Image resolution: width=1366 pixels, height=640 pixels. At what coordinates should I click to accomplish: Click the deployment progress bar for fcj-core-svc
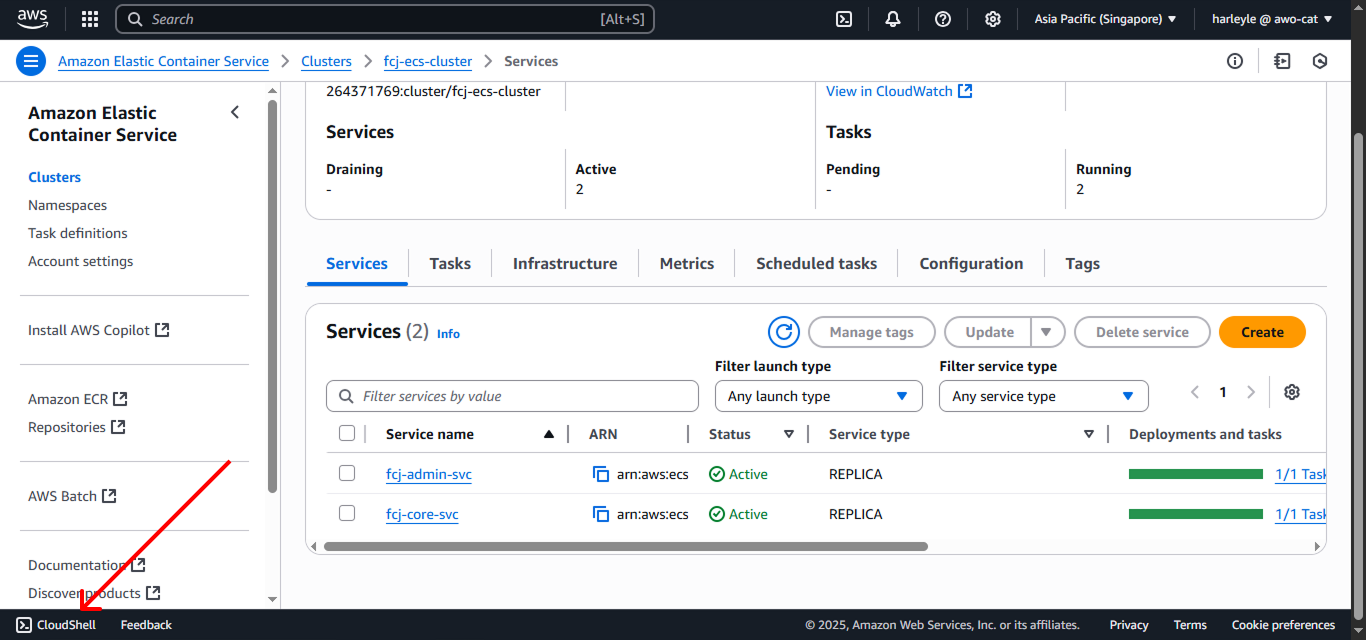(1196, 514)
